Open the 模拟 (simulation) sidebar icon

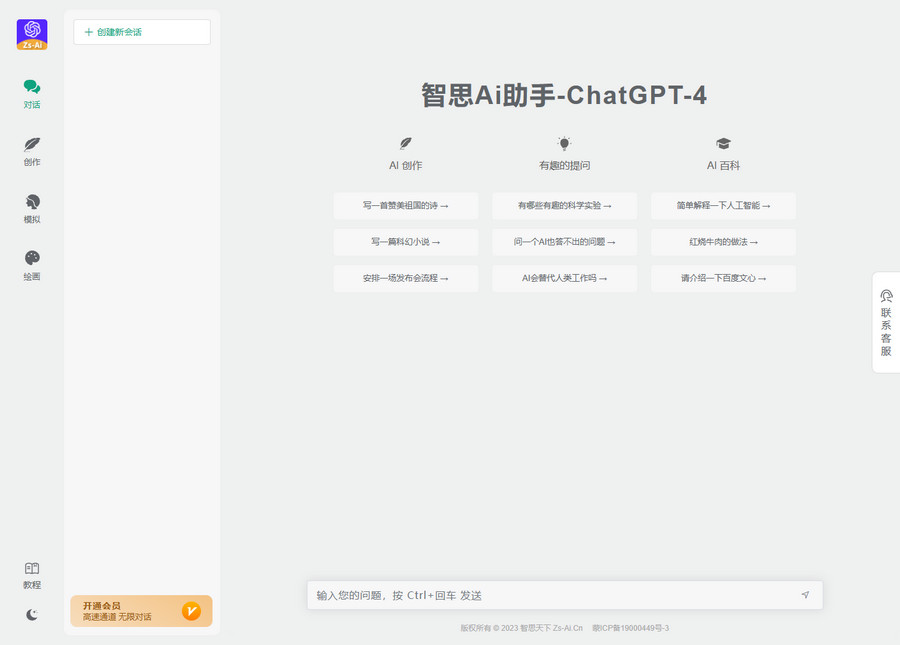point(31,206)
